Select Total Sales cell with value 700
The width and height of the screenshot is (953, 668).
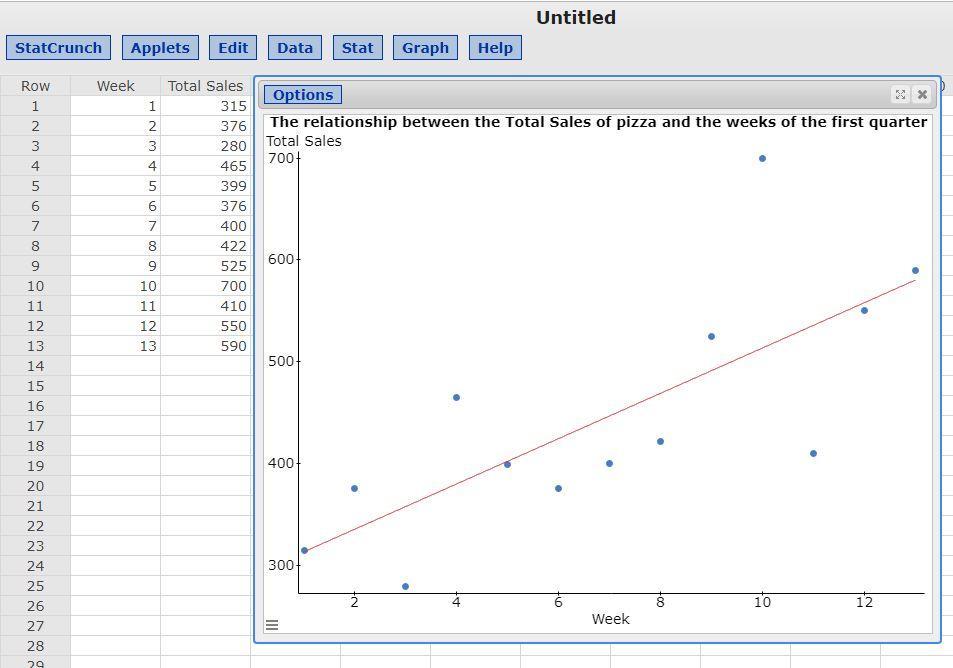point(205,286)
